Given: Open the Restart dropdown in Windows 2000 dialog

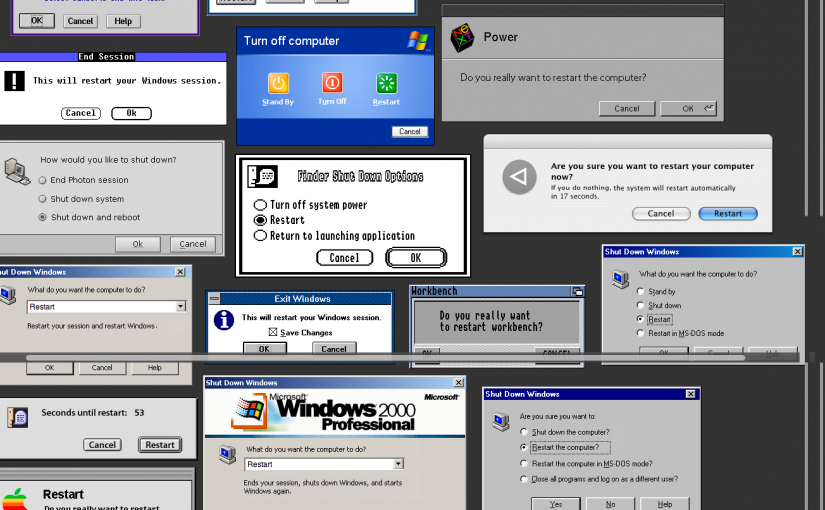Looking at the screenshot, I should click(398, 464).
